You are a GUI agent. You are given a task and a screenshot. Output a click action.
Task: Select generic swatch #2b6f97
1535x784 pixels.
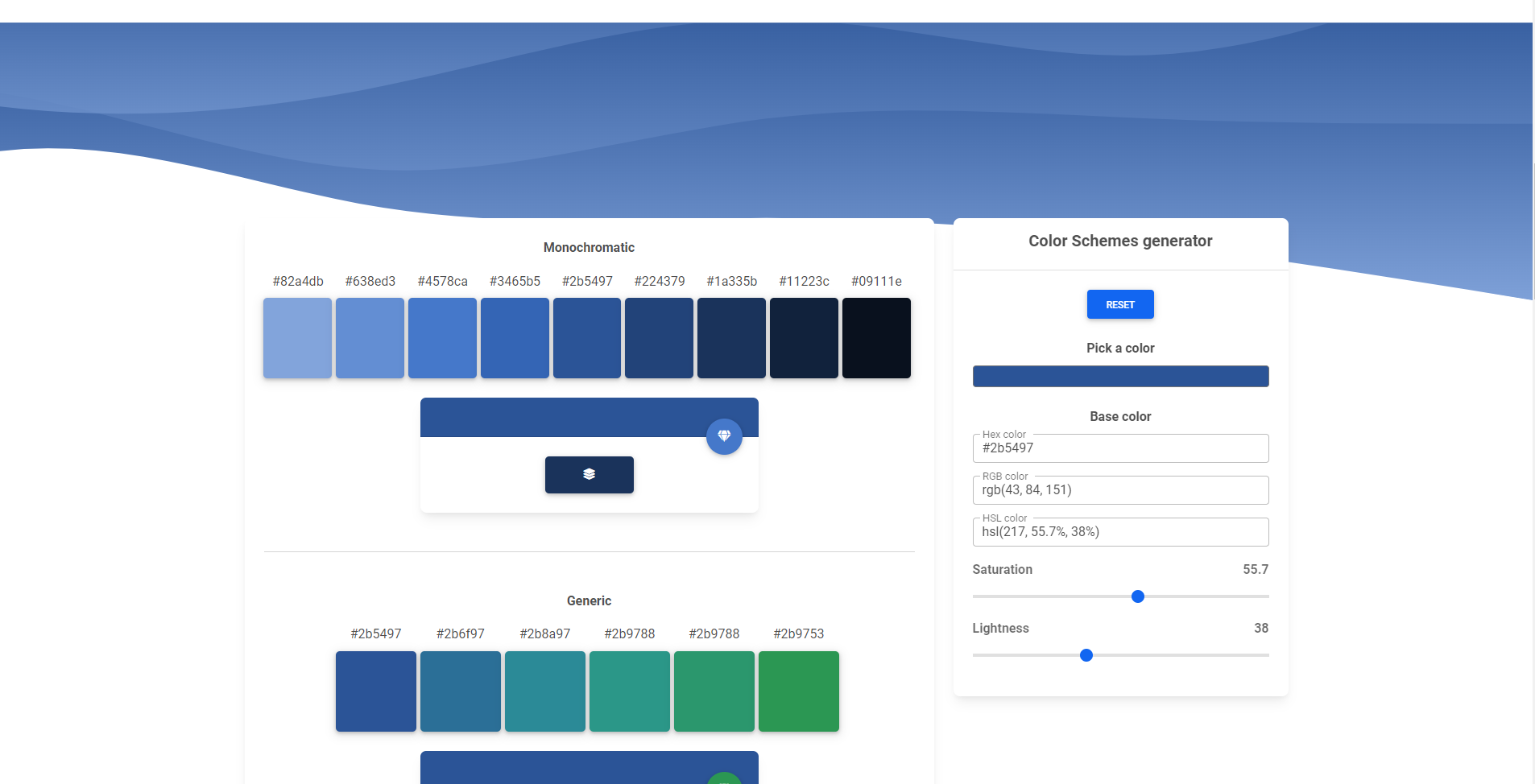point(461,691)
